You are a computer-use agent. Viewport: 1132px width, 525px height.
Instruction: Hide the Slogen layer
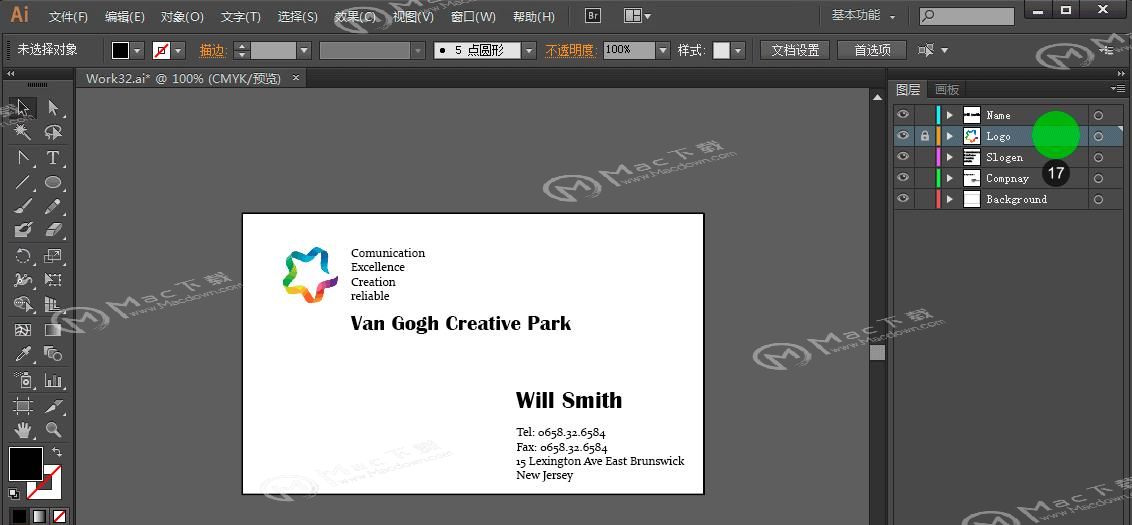pyautogui.click(x=902, y=157)
